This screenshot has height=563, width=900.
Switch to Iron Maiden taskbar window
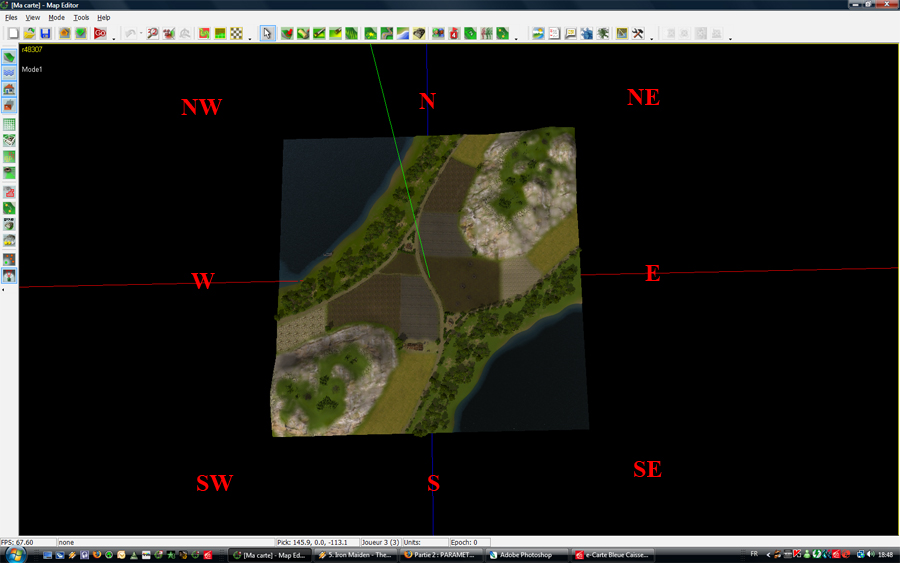[x=355, y=555]
